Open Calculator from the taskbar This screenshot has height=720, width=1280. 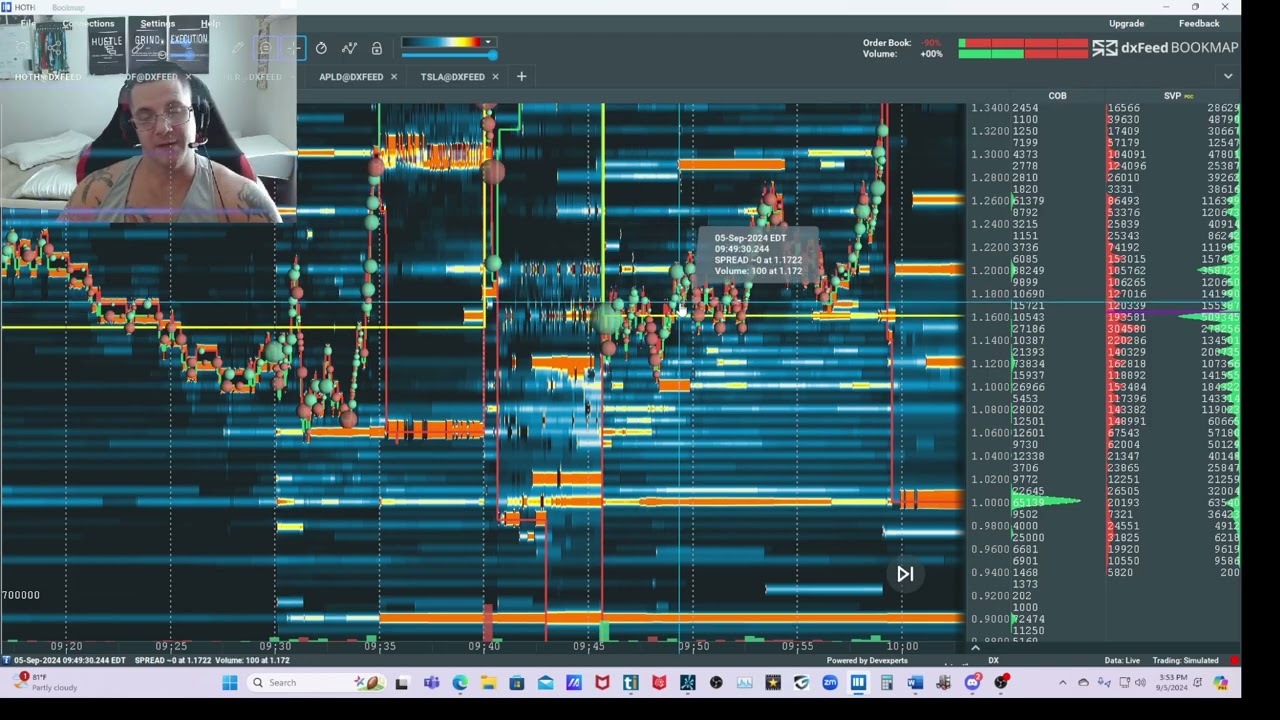(887, 683)
